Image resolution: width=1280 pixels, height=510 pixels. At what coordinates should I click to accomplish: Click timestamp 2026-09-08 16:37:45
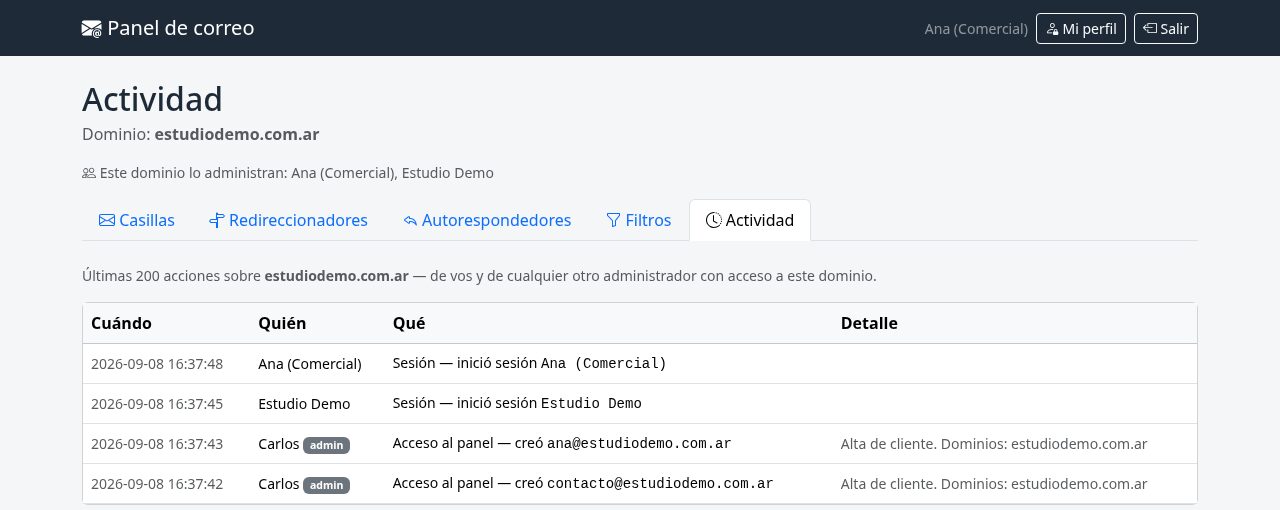click(157, 404)
